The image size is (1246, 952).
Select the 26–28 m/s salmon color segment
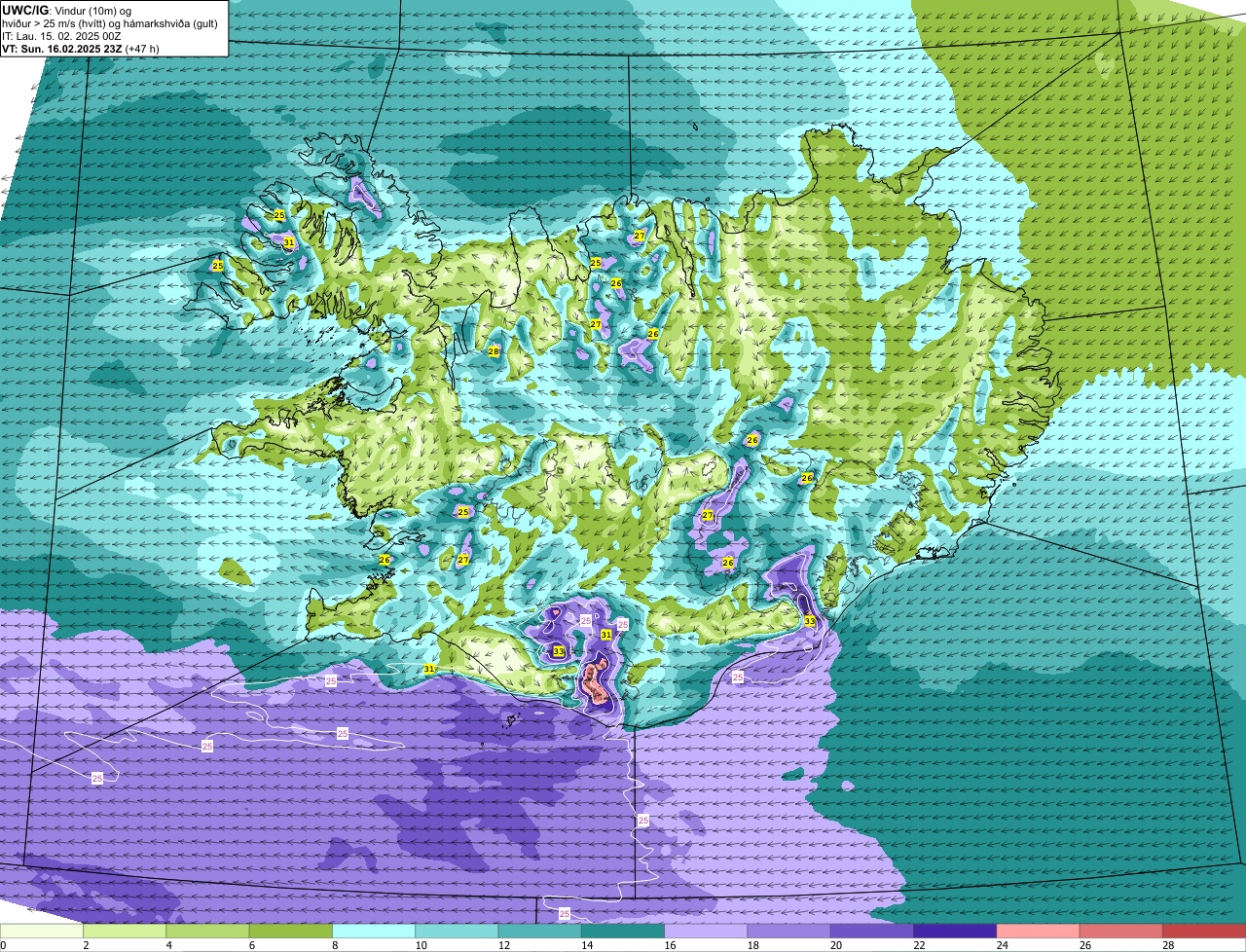coord(1121,932)
